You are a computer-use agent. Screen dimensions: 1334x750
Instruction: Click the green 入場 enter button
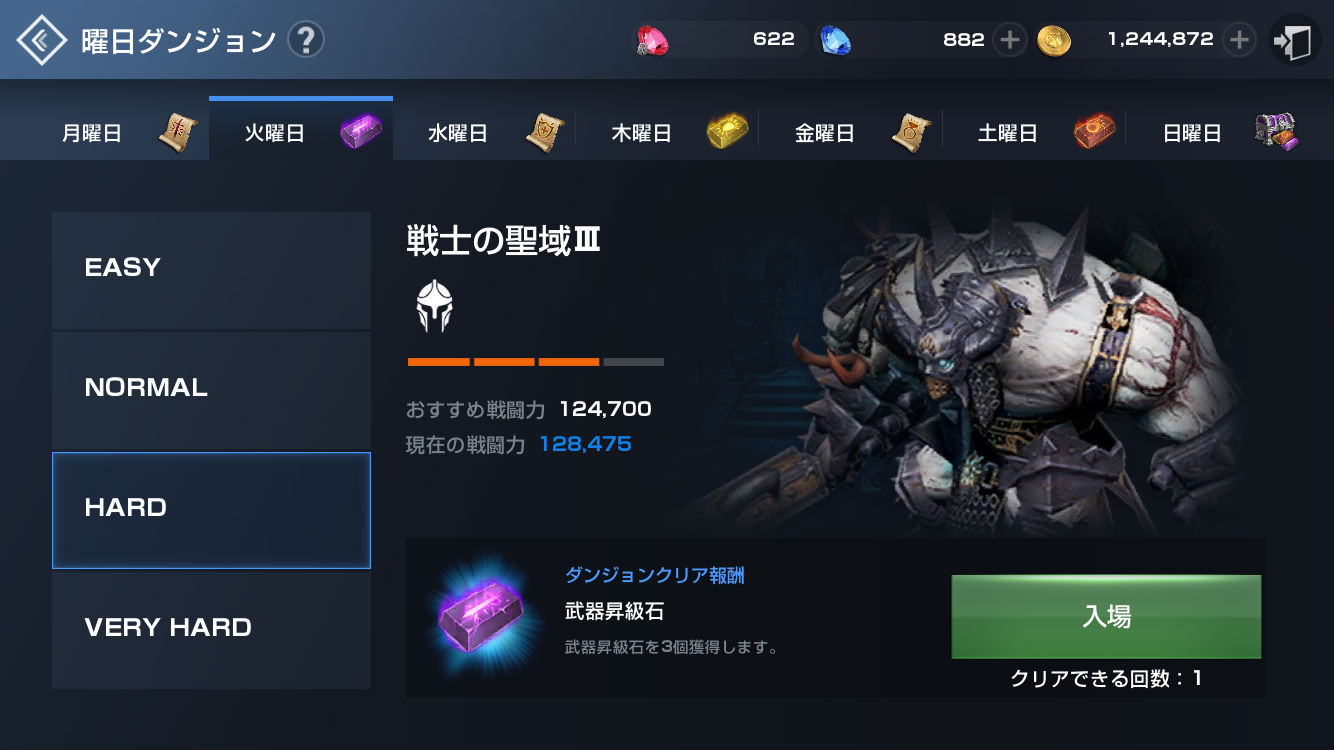point(1106,616)
